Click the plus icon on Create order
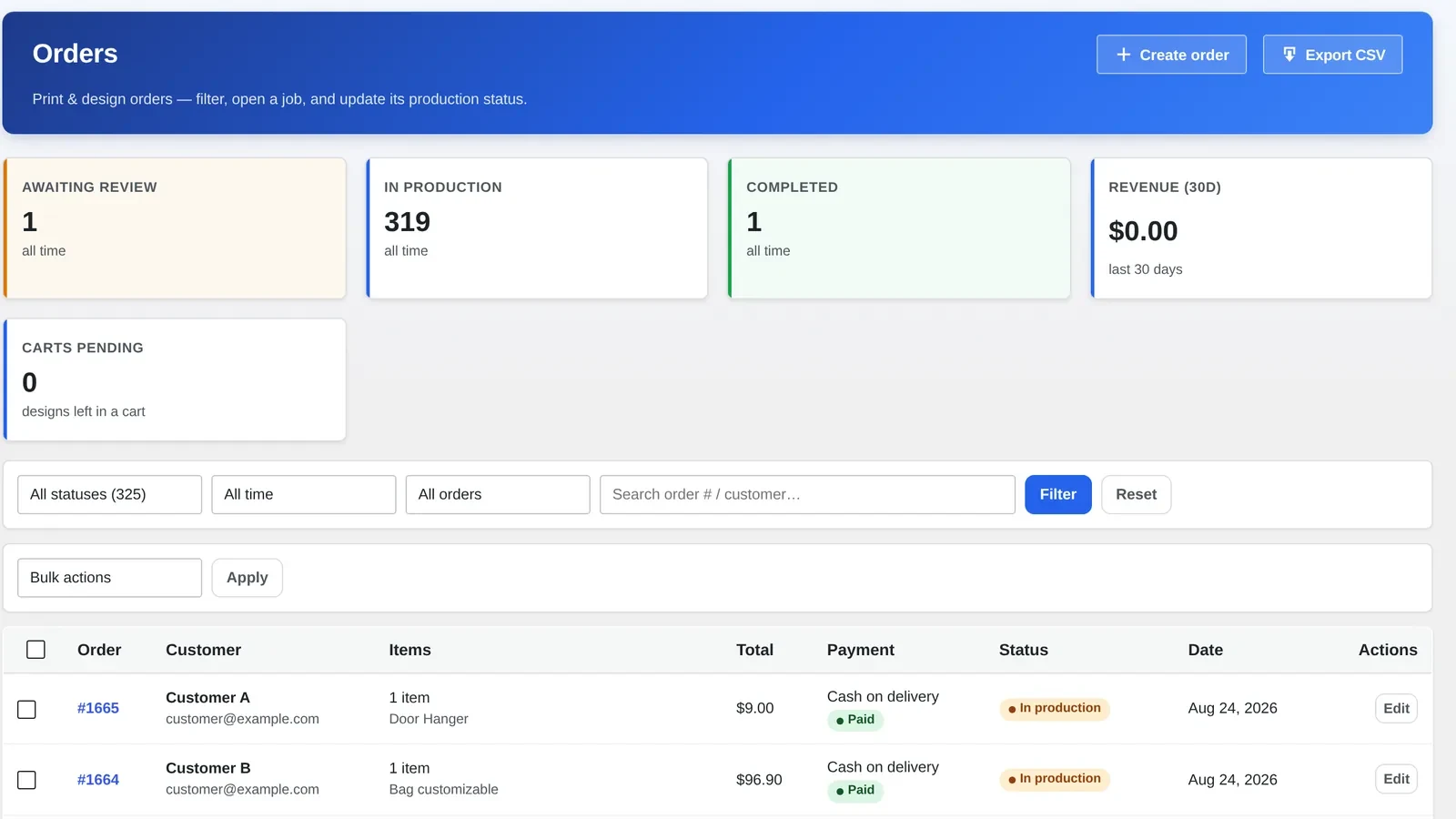Screen dimensions: 1456x819 click(1124, 55)
